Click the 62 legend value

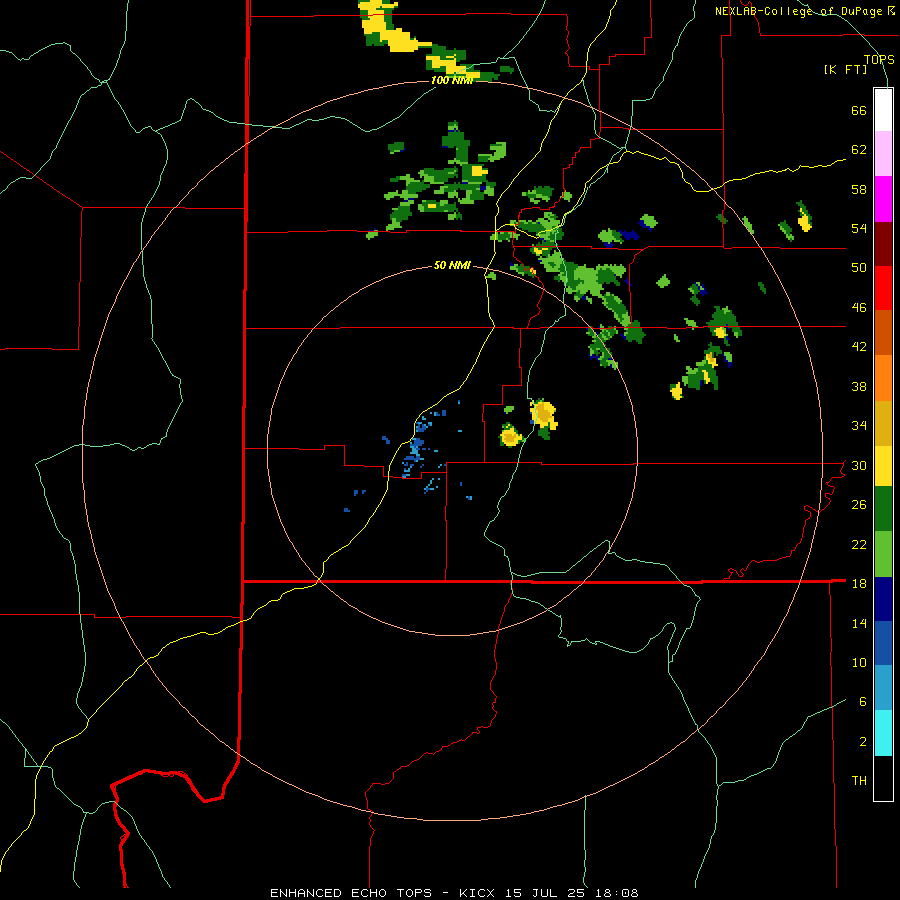pyautogui.click(x=859, y=149)
